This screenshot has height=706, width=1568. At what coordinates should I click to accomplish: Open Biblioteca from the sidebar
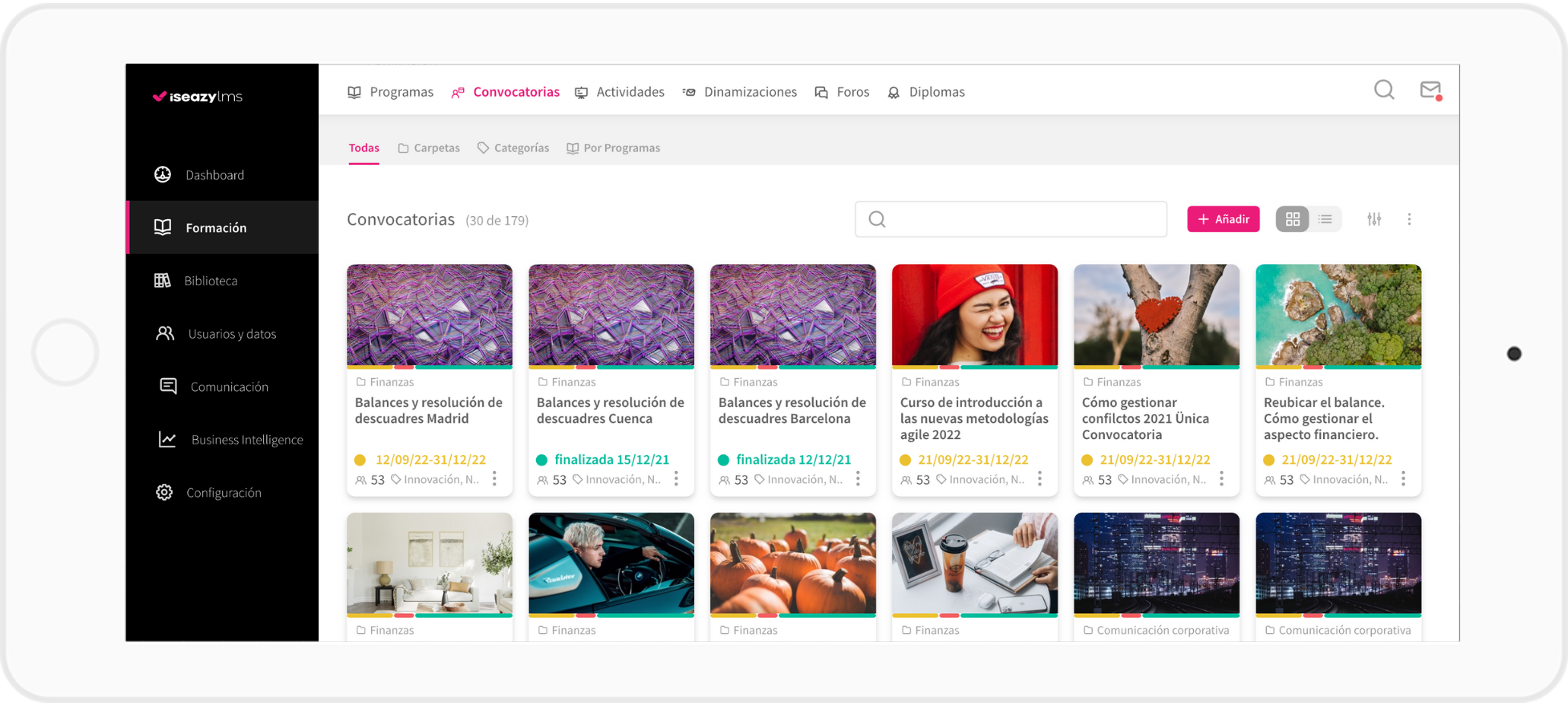[210, 281]
